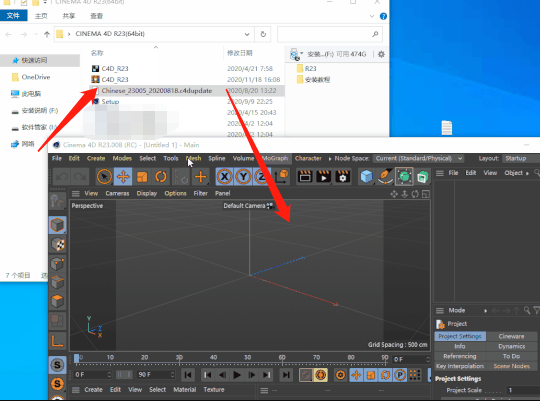Image resolution: width=540 pixels, height=401 pixels.
Task: Toggle Parameter keyframe recording P
Action: pyautogui.click(x=400, y=375)
